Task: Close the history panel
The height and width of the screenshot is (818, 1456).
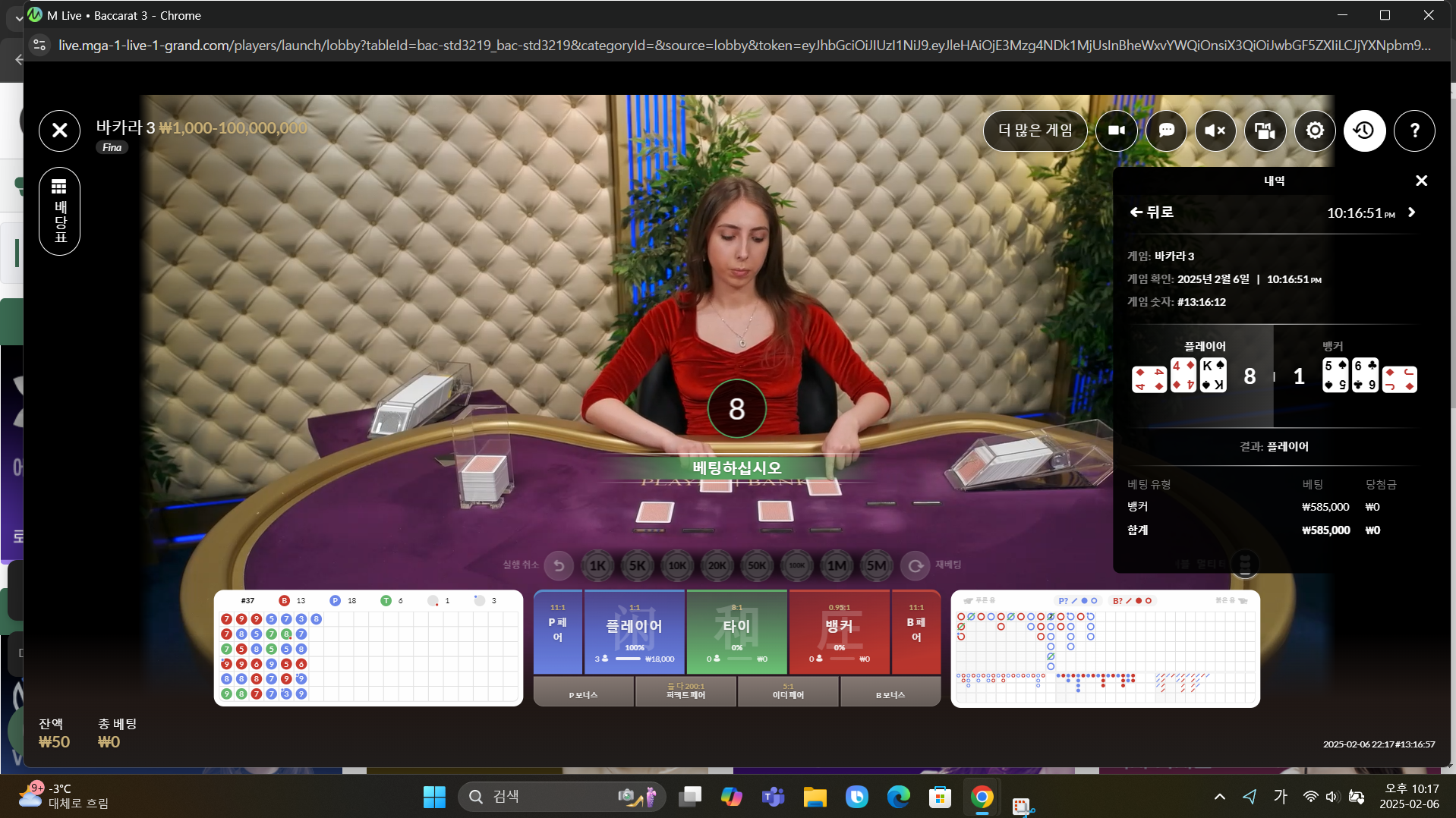Action: (1421, 181)
